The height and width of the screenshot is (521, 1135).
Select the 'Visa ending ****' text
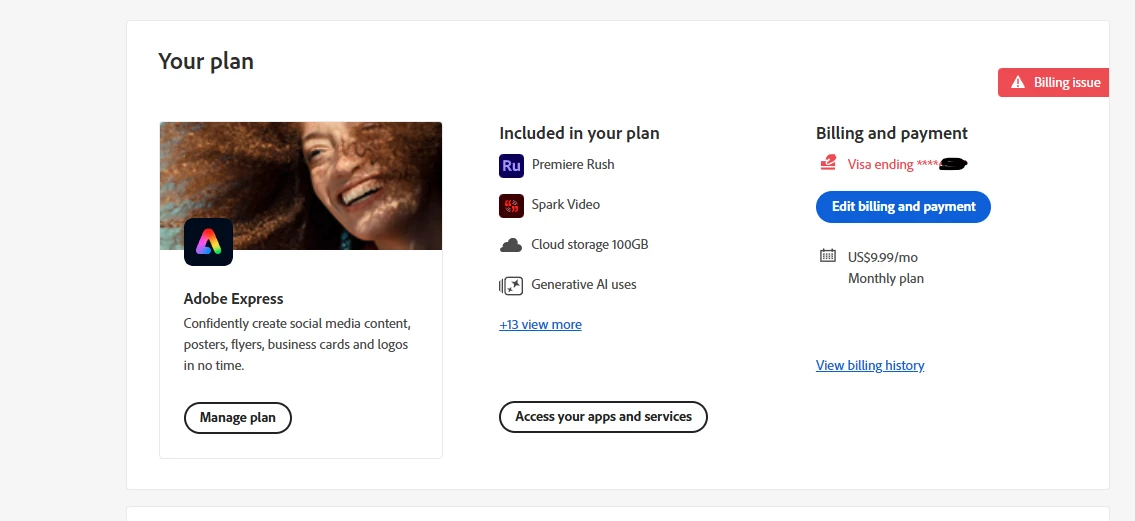click(x=893, y=164)
